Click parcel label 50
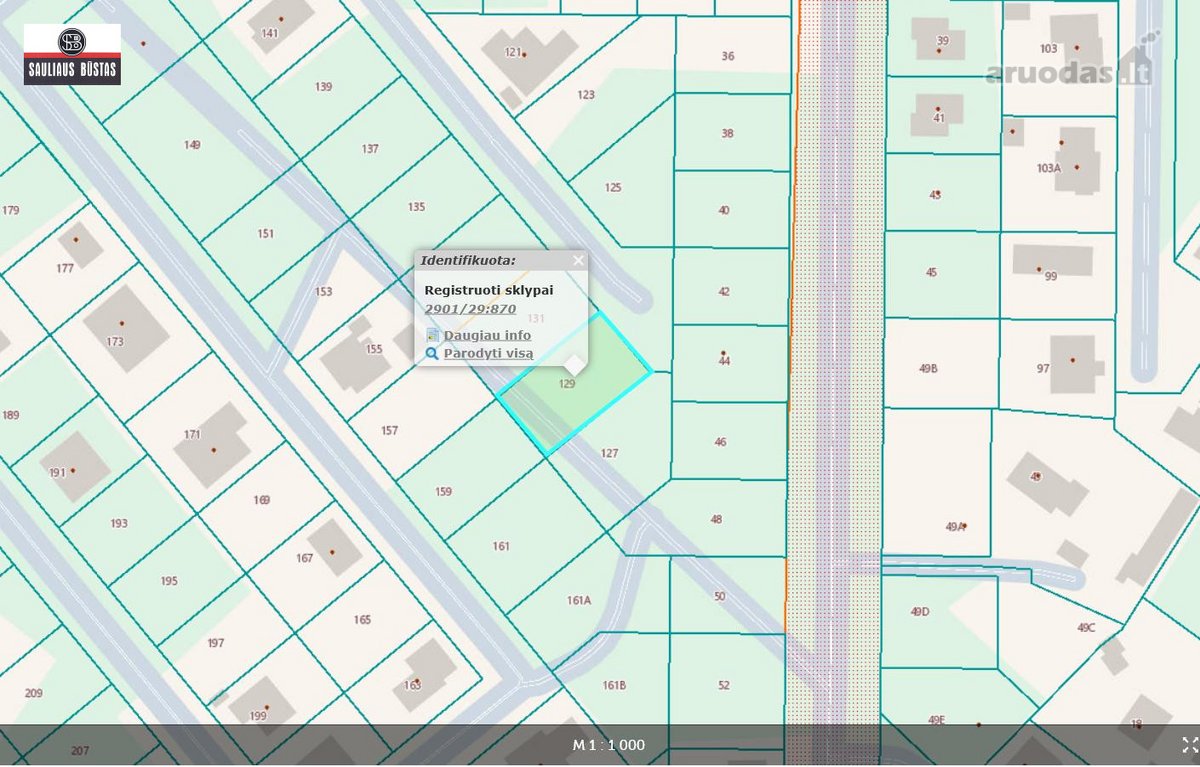This screenshot has height=767, width=1200. (720, 596)
